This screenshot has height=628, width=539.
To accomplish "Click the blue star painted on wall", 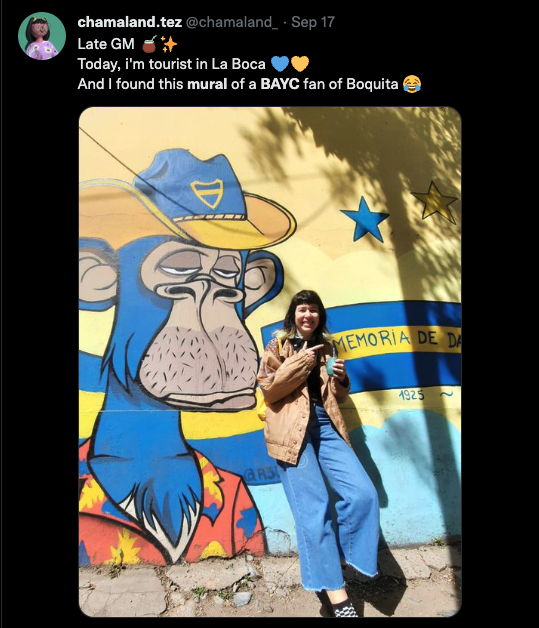I will [x=365, y=219].
